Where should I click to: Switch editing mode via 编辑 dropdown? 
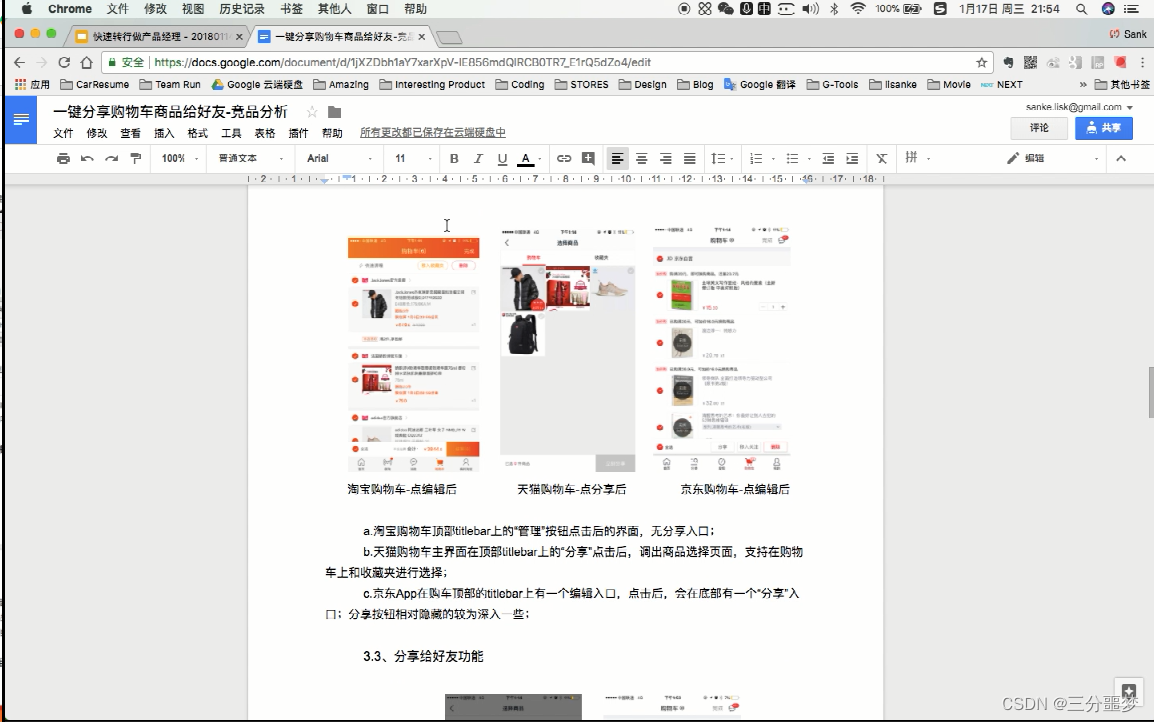coord(1052,158)
